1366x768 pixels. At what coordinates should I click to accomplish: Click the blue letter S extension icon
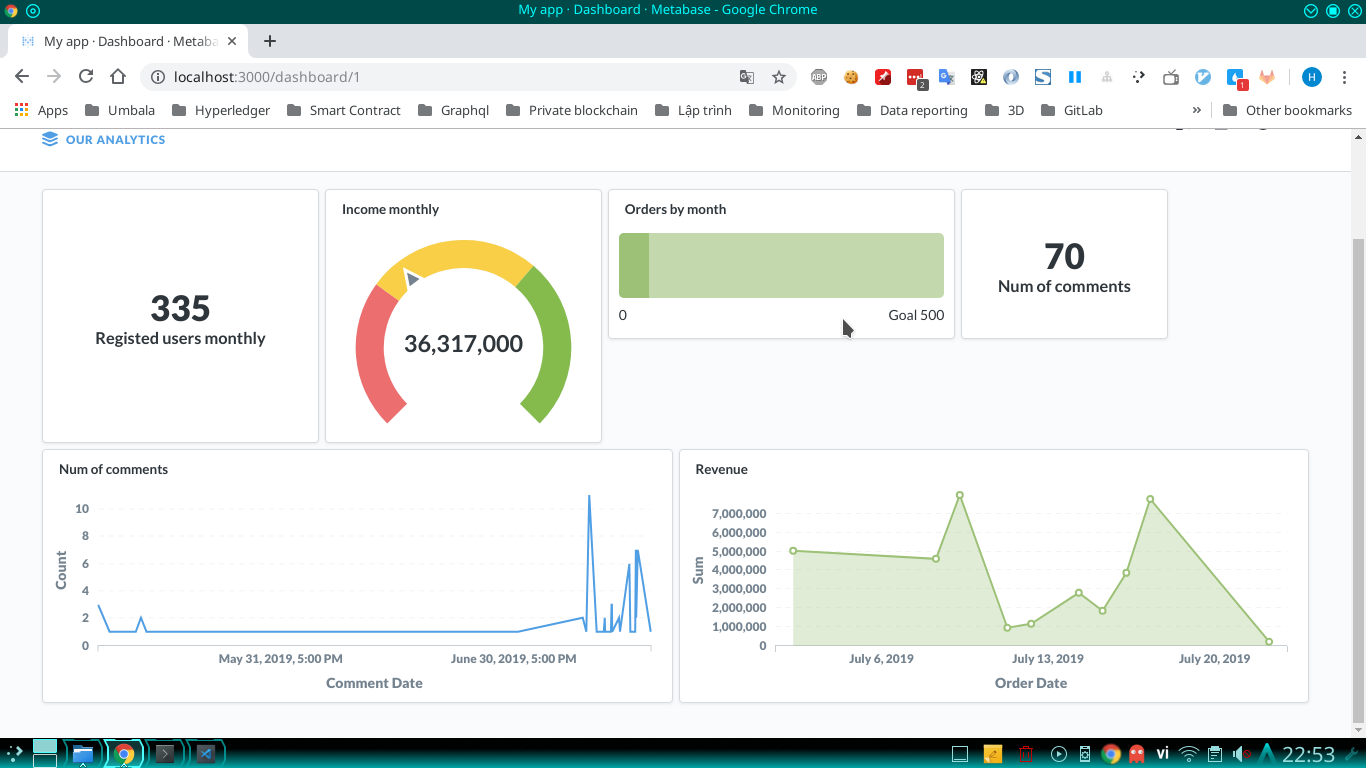click(1043, 77)
